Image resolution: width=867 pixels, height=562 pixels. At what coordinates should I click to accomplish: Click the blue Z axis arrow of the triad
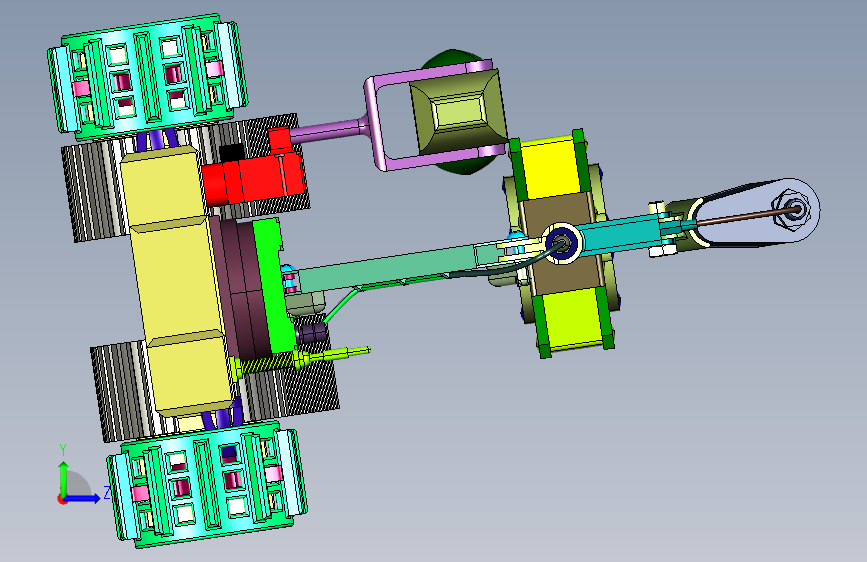tap(83, 498)
